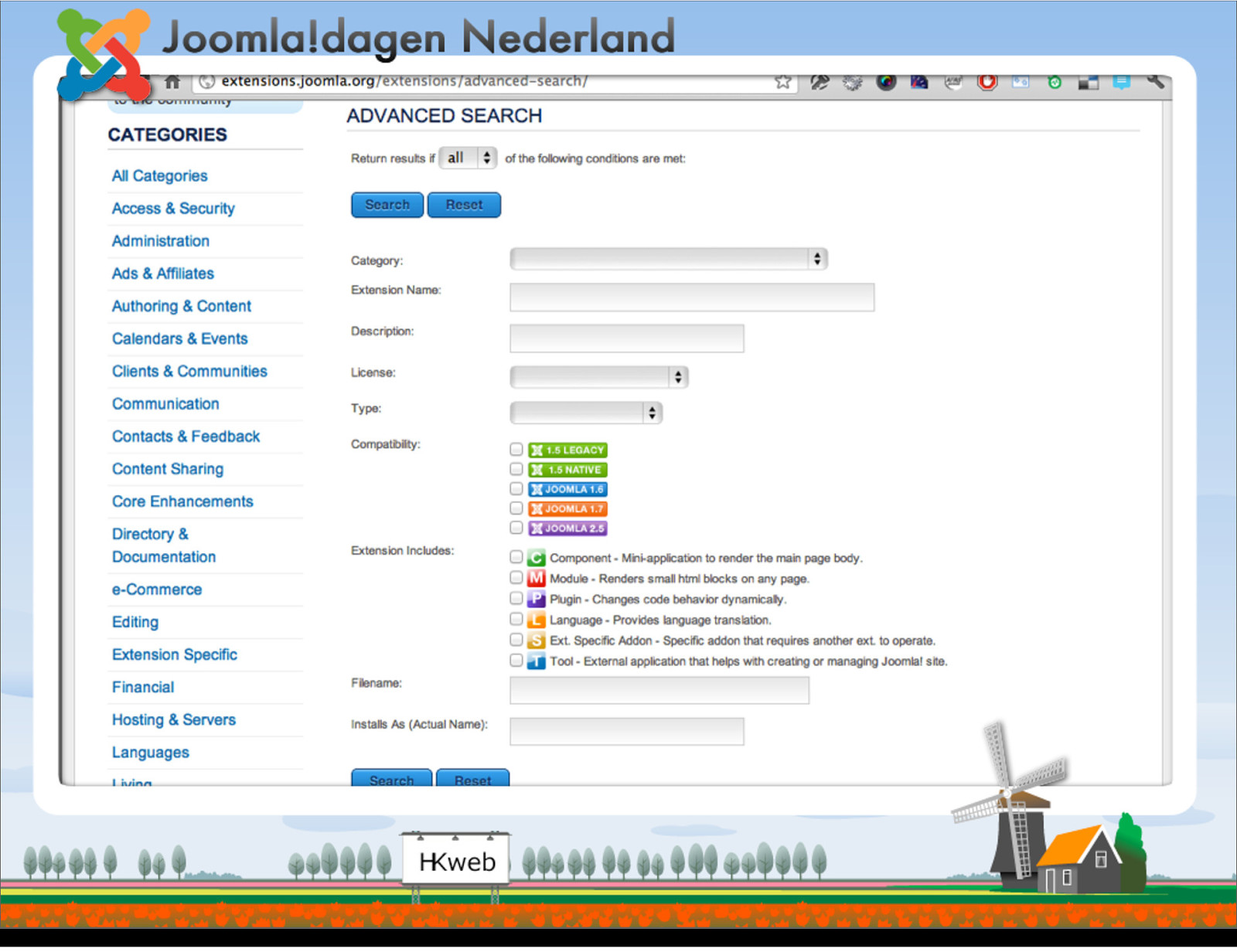Enable 1.5 Native compatibility checkbox

click(x=516, y=469)
